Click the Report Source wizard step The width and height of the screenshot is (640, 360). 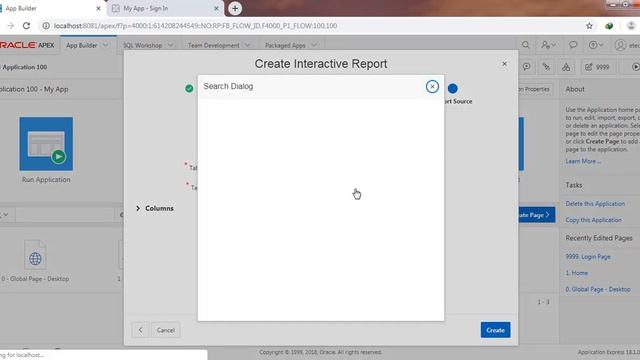point(453,89)
